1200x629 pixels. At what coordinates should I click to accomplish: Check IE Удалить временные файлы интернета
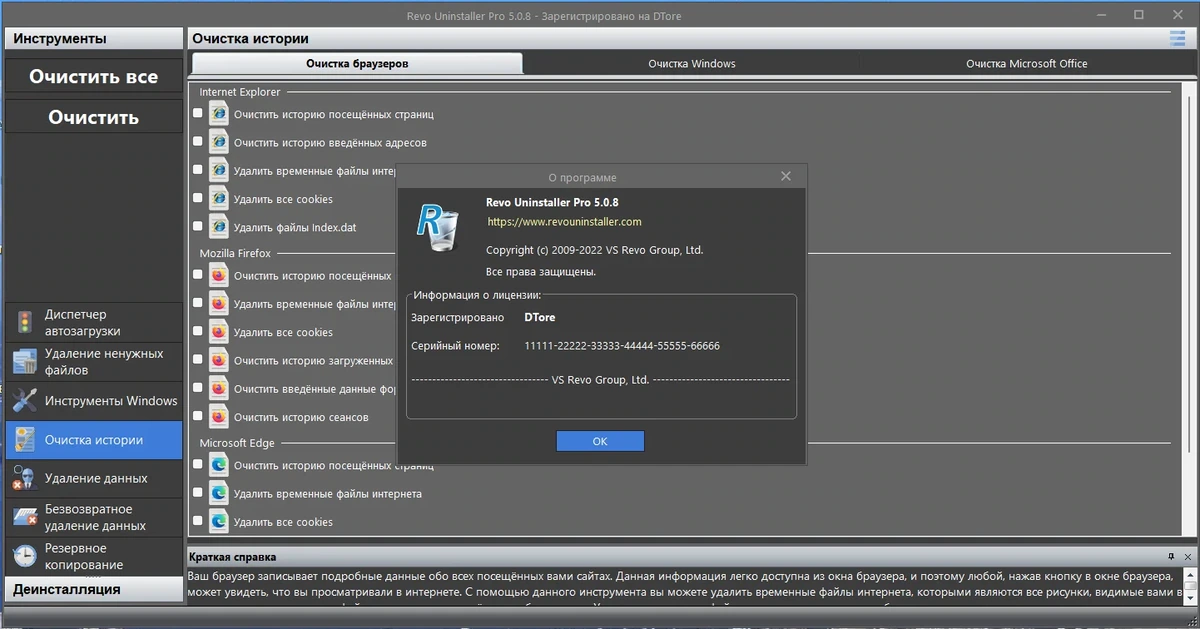pyautogui.click(x=198, y=170)
